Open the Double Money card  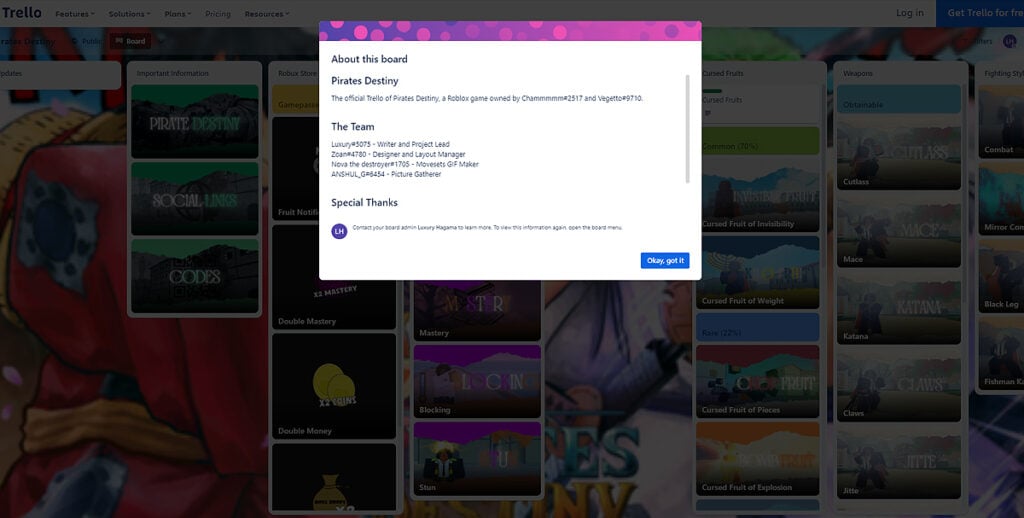(334, 387)
